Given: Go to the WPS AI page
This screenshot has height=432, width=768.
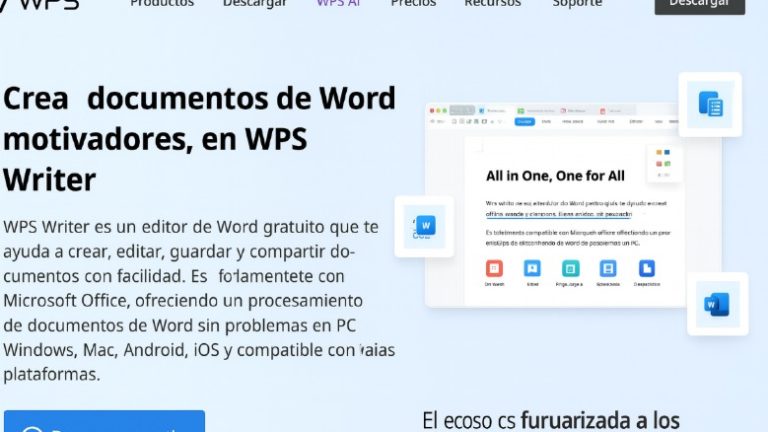Looking at the screenshot, I should tap(338, 3).
